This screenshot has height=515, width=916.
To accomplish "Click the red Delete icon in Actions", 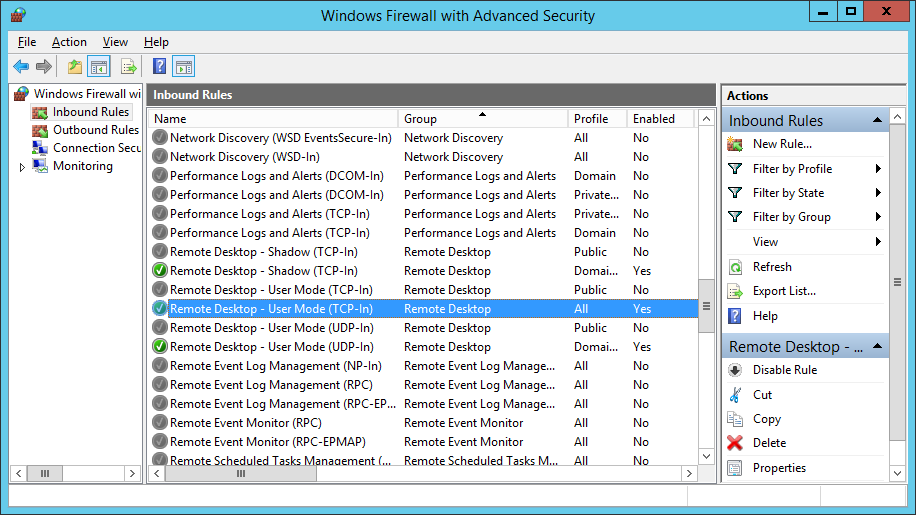I will tap(735, 443).
